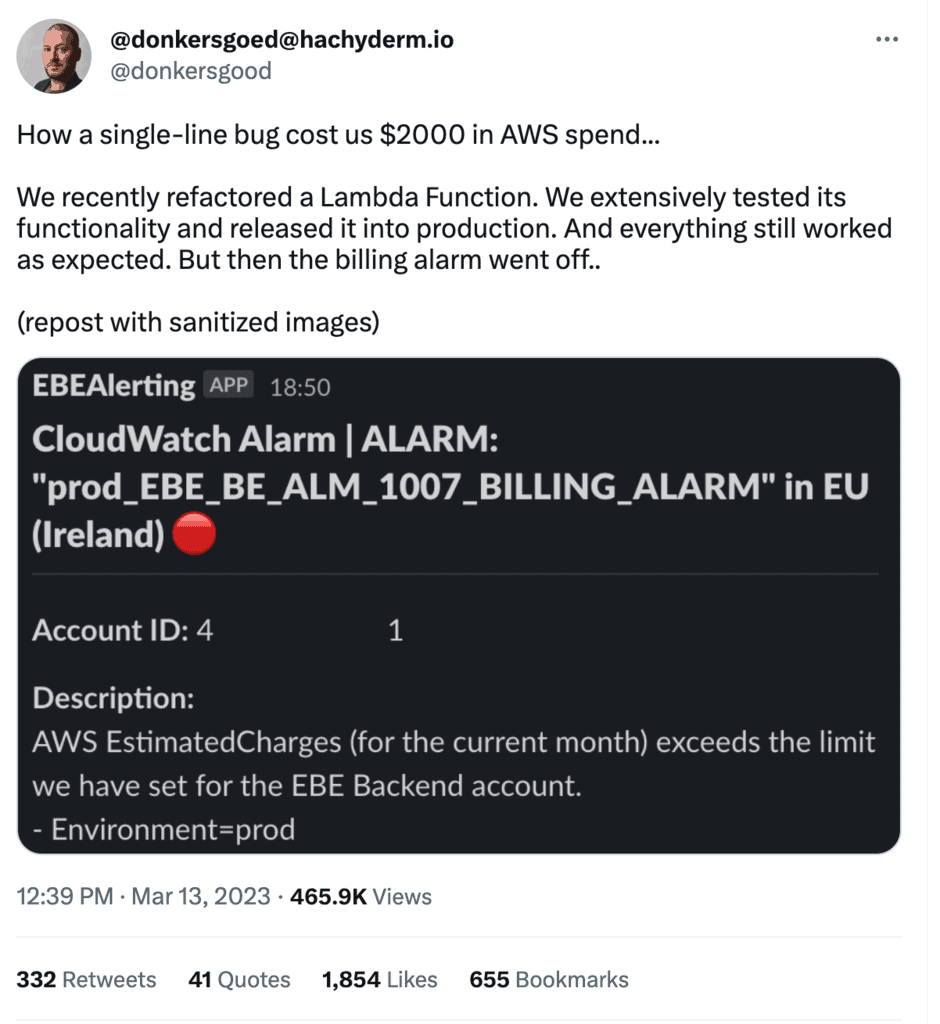Open the 41 Quotes list
The height and width of the screenshot is (1024, 940).
click(239, 979)
